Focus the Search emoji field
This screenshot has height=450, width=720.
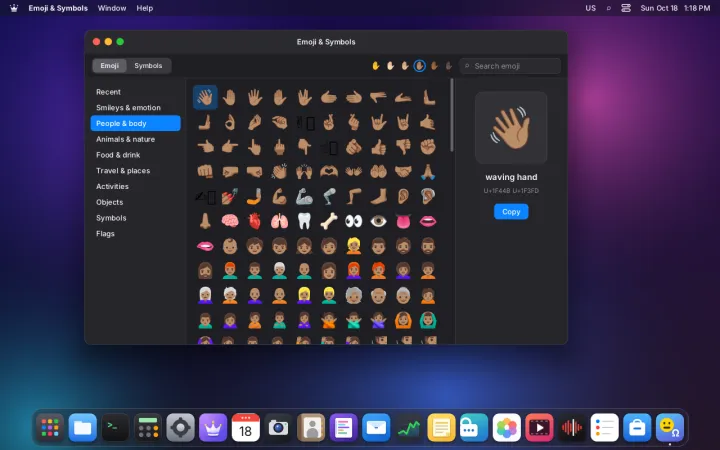click(510, 66)
